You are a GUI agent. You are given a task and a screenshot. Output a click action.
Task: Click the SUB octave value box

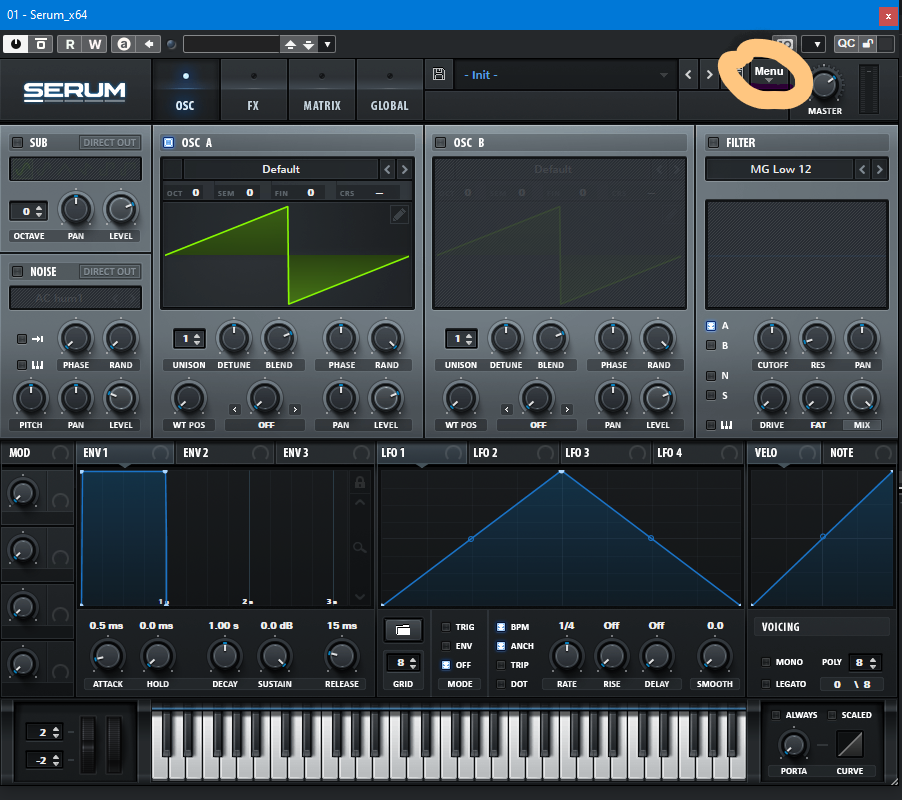click(28, 211)
